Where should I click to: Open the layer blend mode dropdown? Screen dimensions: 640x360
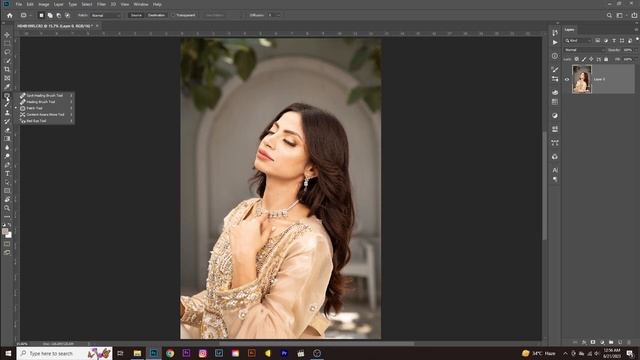coord(584,50)
